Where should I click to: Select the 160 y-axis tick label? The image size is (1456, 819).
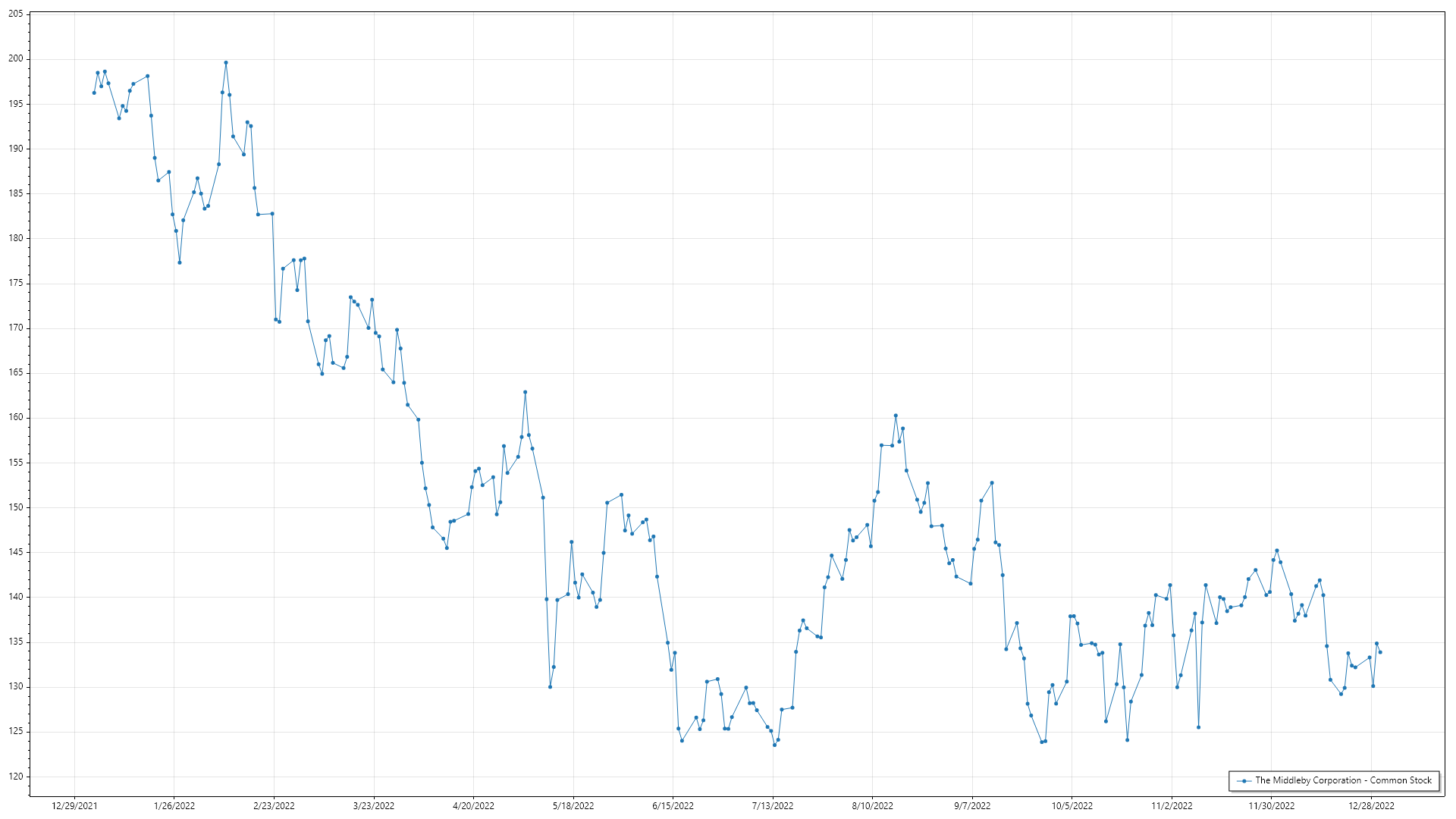(x=16, y=418)
